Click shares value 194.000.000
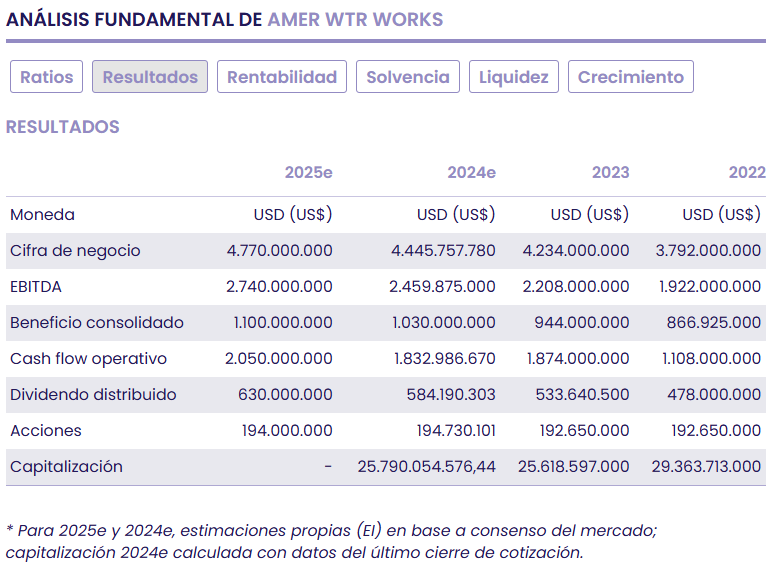 click(287, 430)
